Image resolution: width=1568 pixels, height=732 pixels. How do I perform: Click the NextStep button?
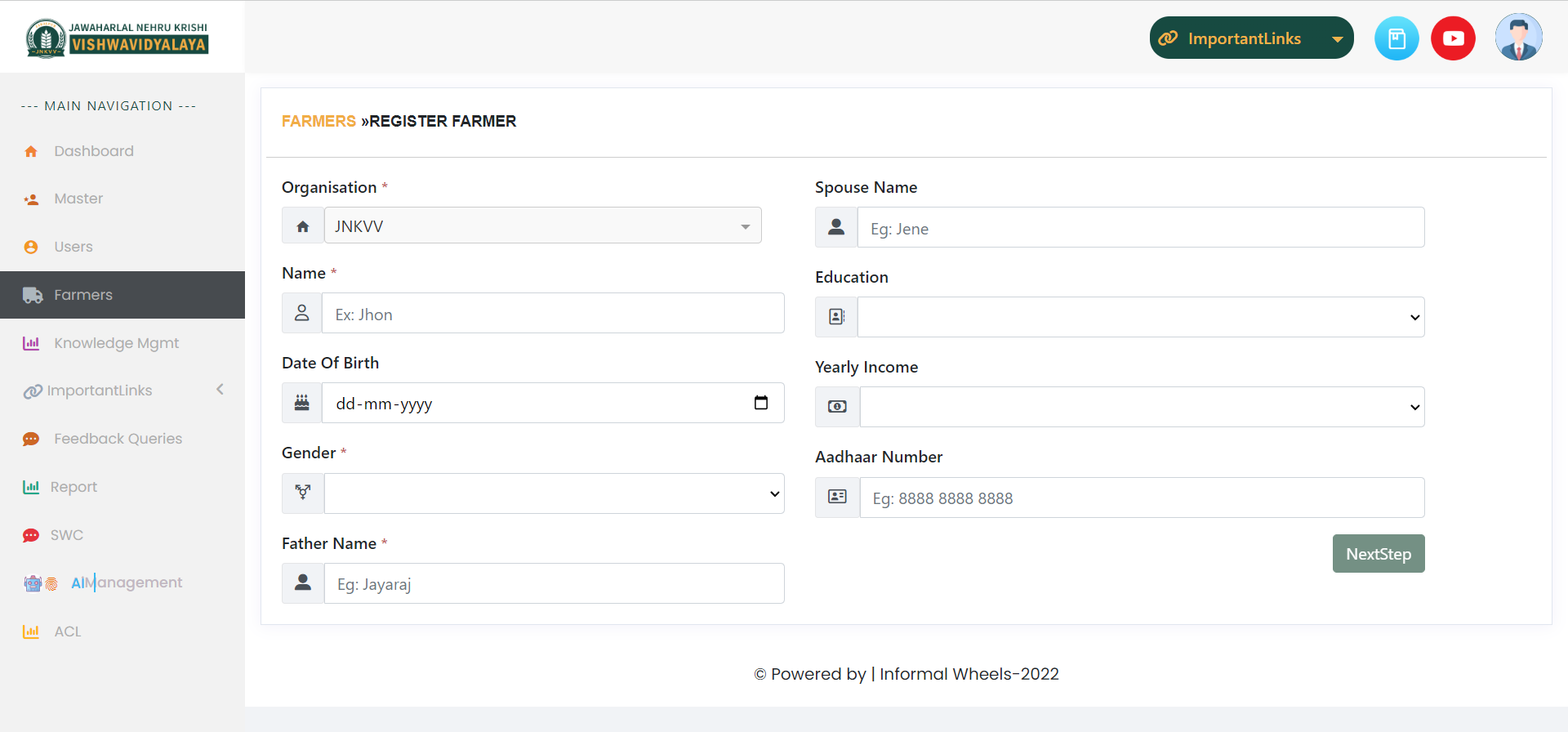(x=1379, y=554)
